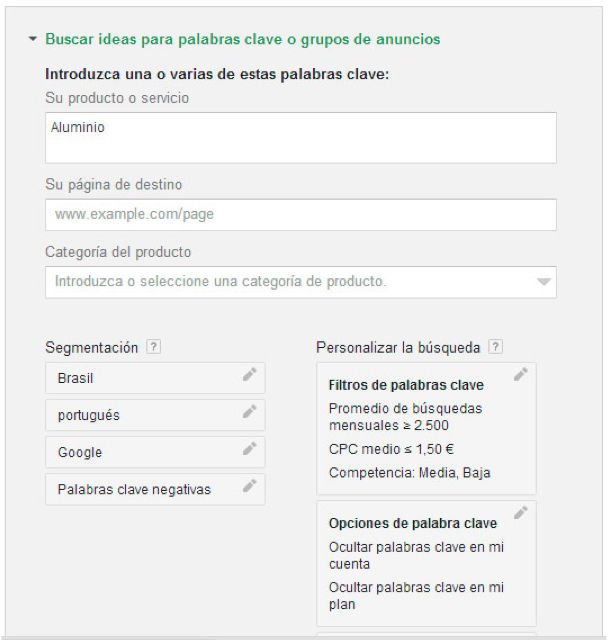Select the português language targeting row
Screen dimensions: 609x640
click(x=140, y=415)
